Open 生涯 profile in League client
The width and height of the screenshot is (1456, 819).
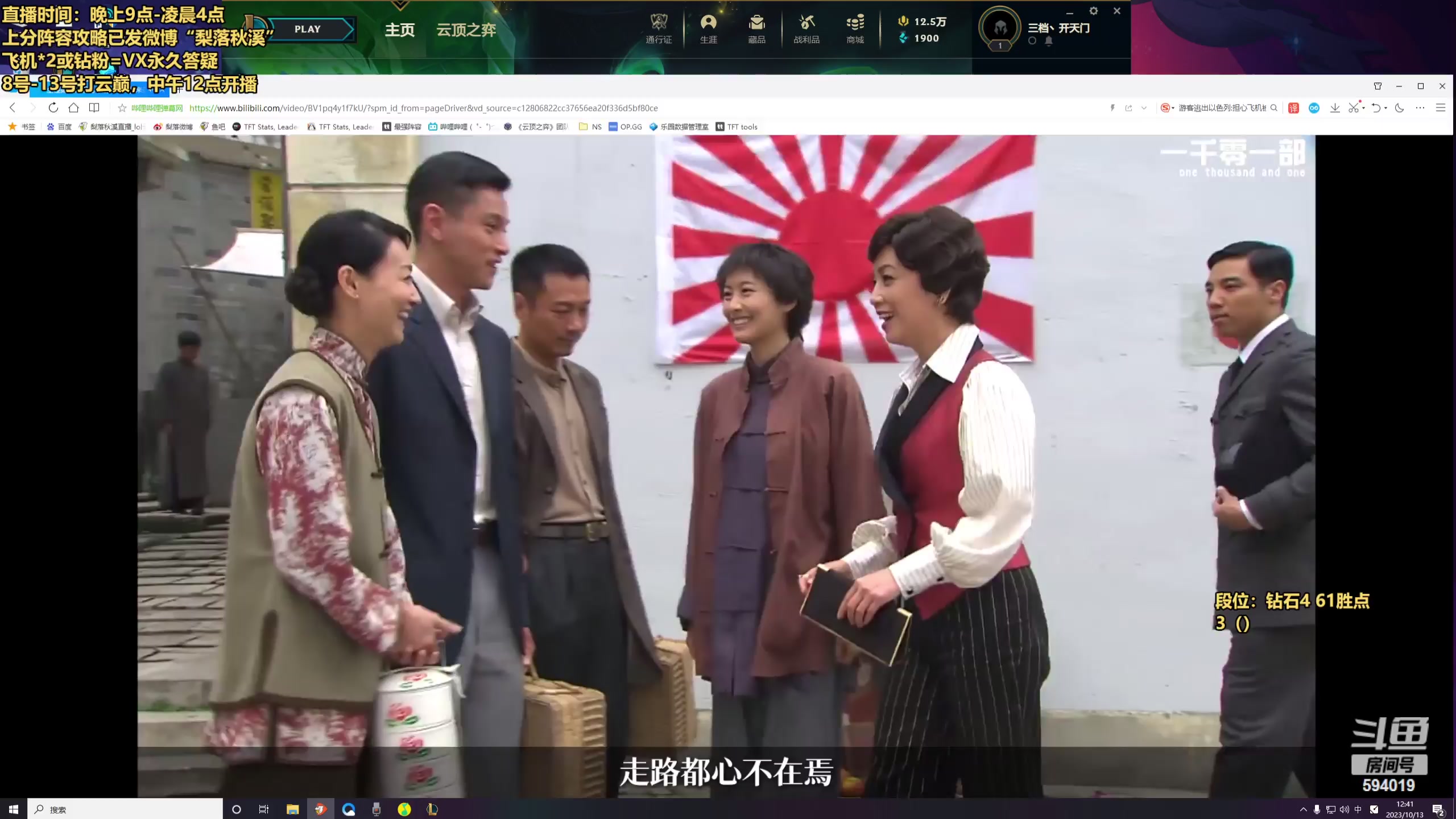709,28
